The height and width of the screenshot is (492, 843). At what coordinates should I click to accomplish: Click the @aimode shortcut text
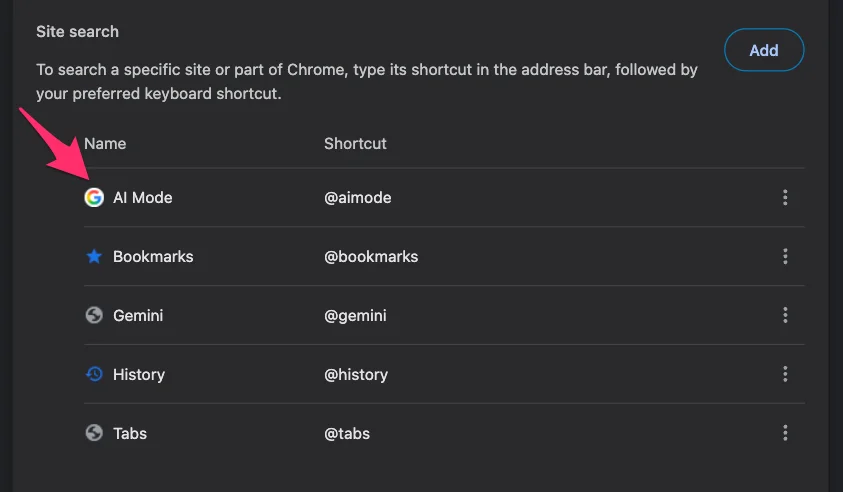358,198
